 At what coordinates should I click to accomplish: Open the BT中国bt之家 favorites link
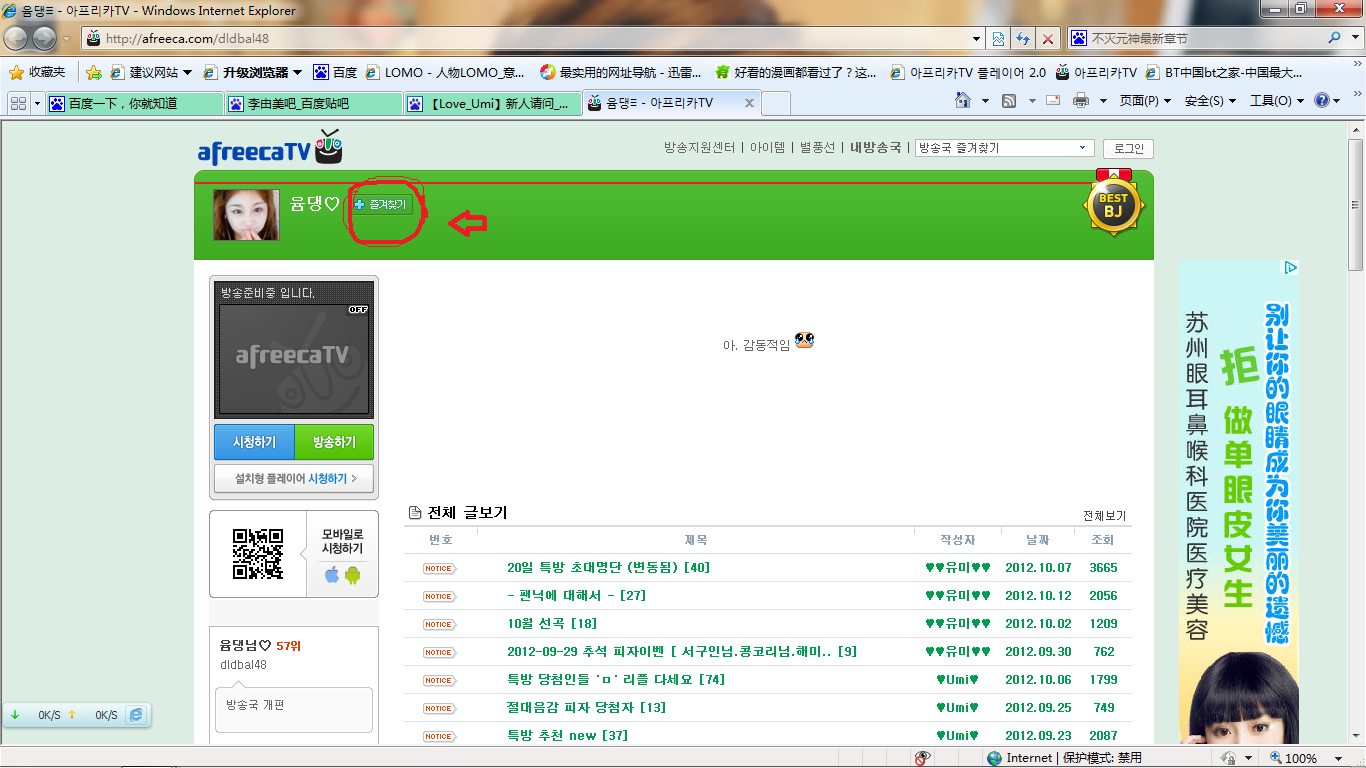click(x=1224, y=72)
